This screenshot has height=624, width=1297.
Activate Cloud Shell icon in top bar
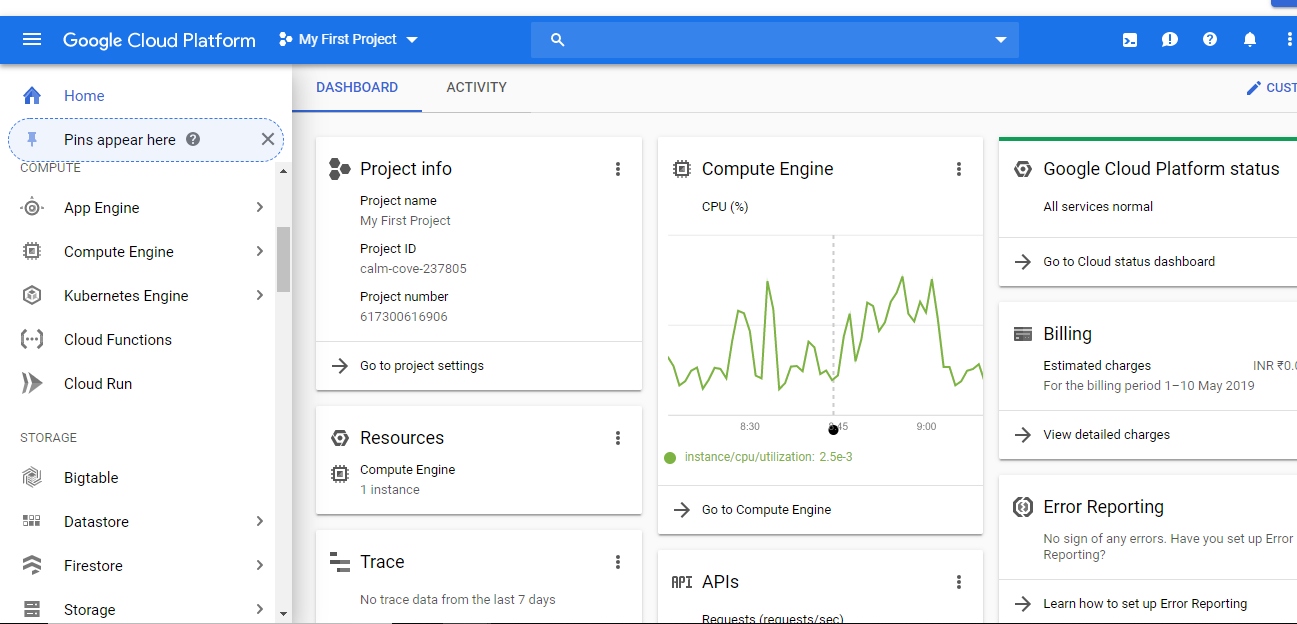(x=1129, y=40)
